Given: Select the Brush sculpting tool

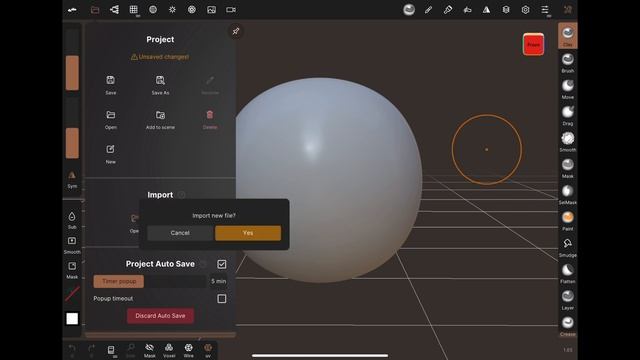Looking at the screenshot, I should [x=568, y=62].
